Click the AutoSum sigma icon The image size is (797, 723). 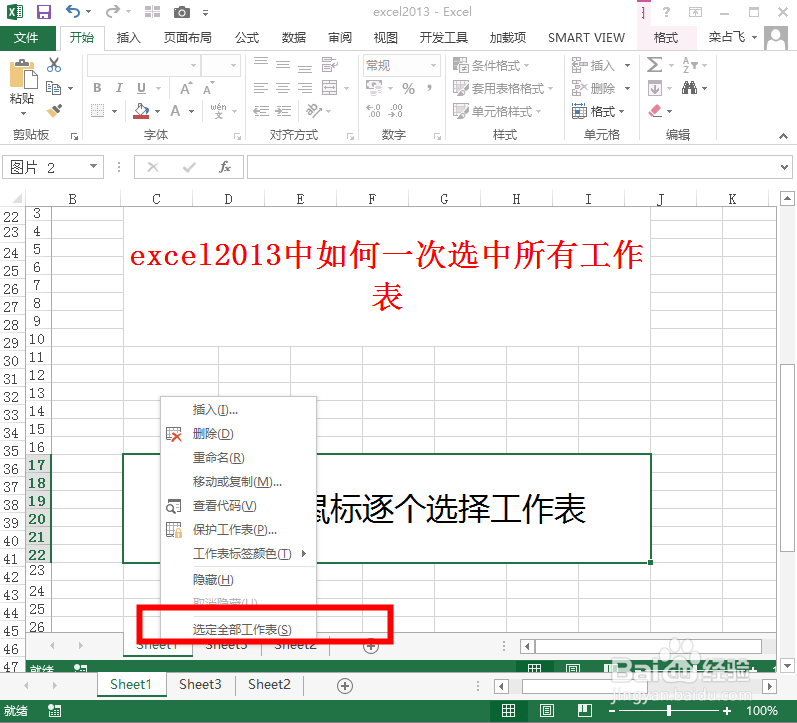[654, 65]
